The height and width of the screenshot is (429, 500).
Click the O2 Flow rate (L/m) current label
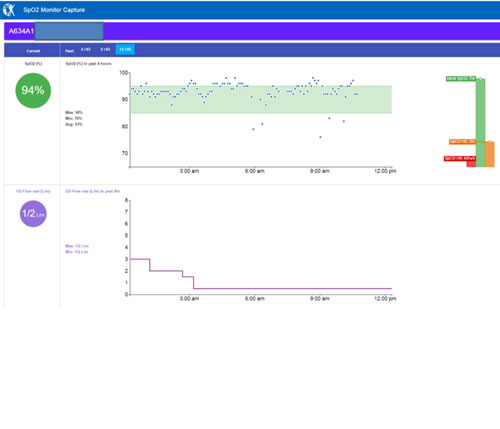tap(33, 191)
